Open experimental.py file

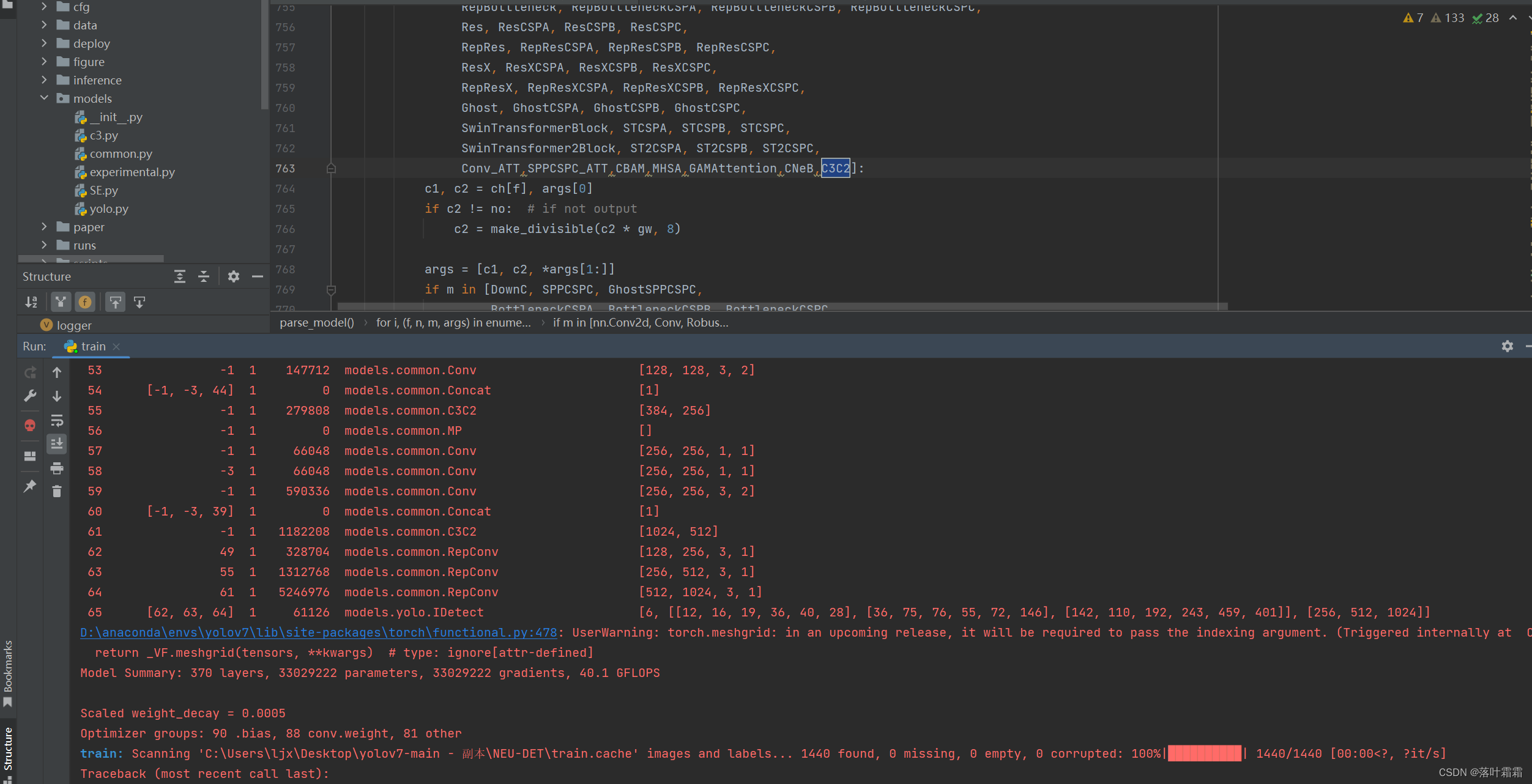click(x=124, y=172)
